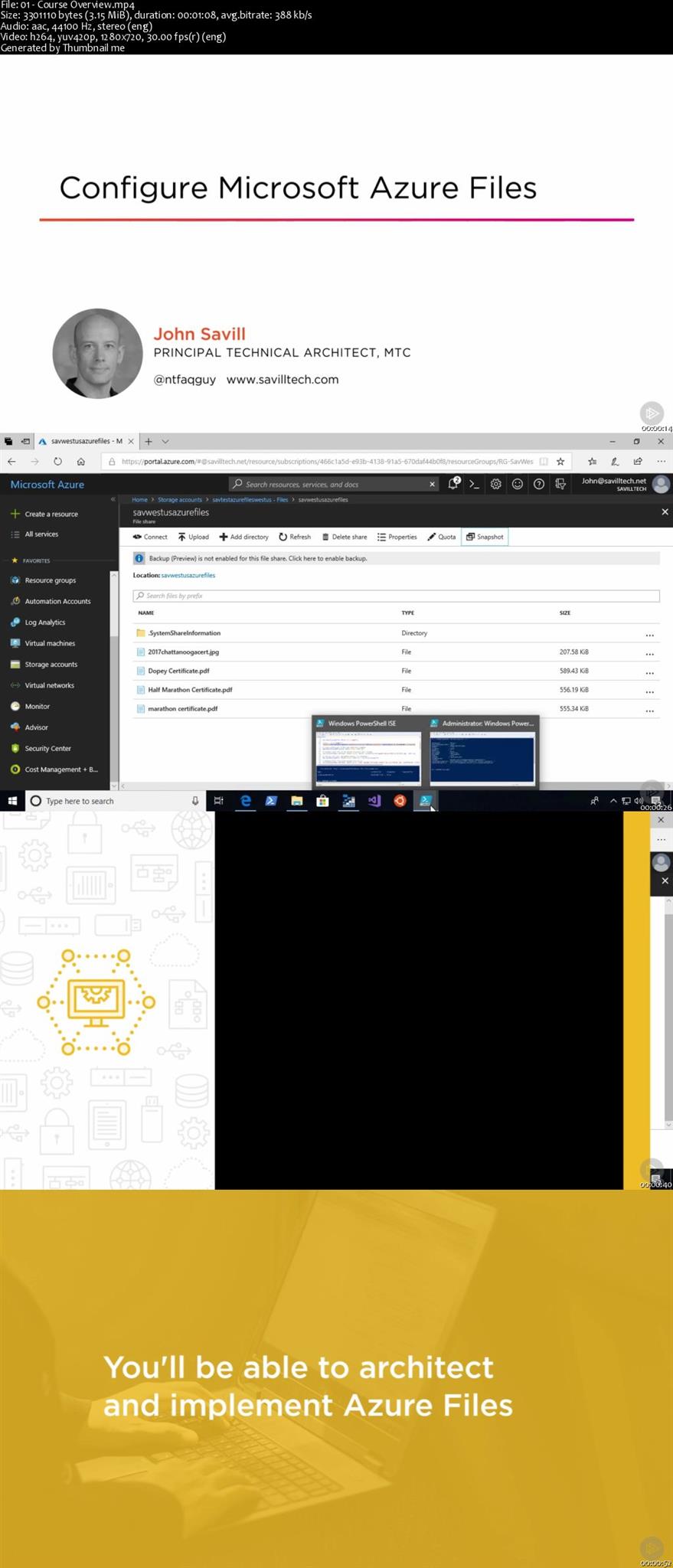Open the help question mark icon

click(x=539, y=484)
